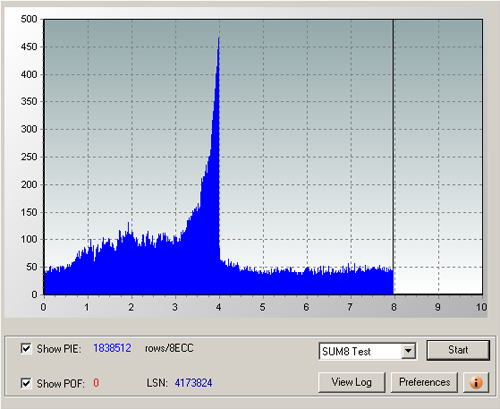Click the 500 label on the vertical axis
Screen dimensions: 500x409
click(29, 19)
